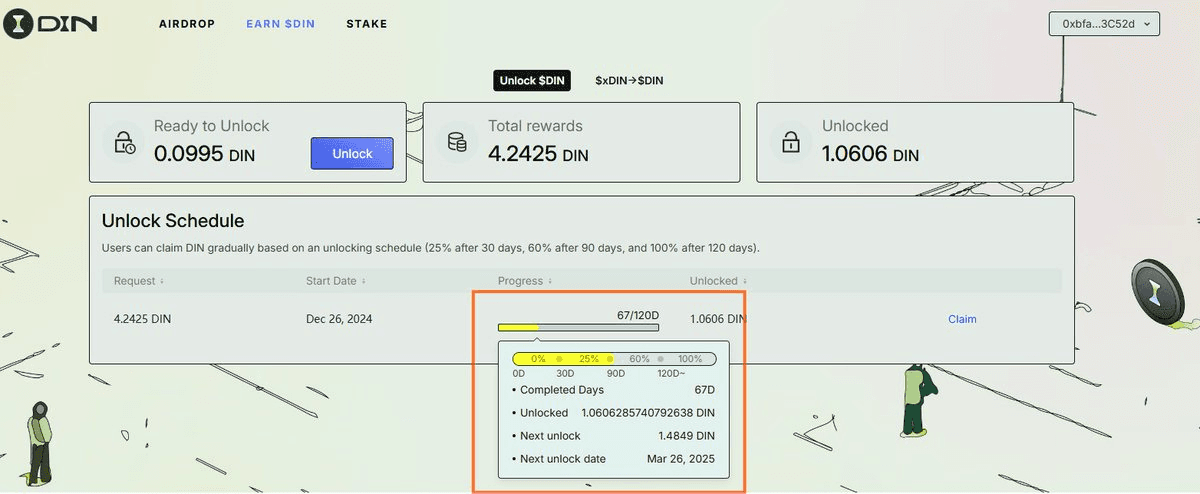Open the STAKE page

pos(366,24)
